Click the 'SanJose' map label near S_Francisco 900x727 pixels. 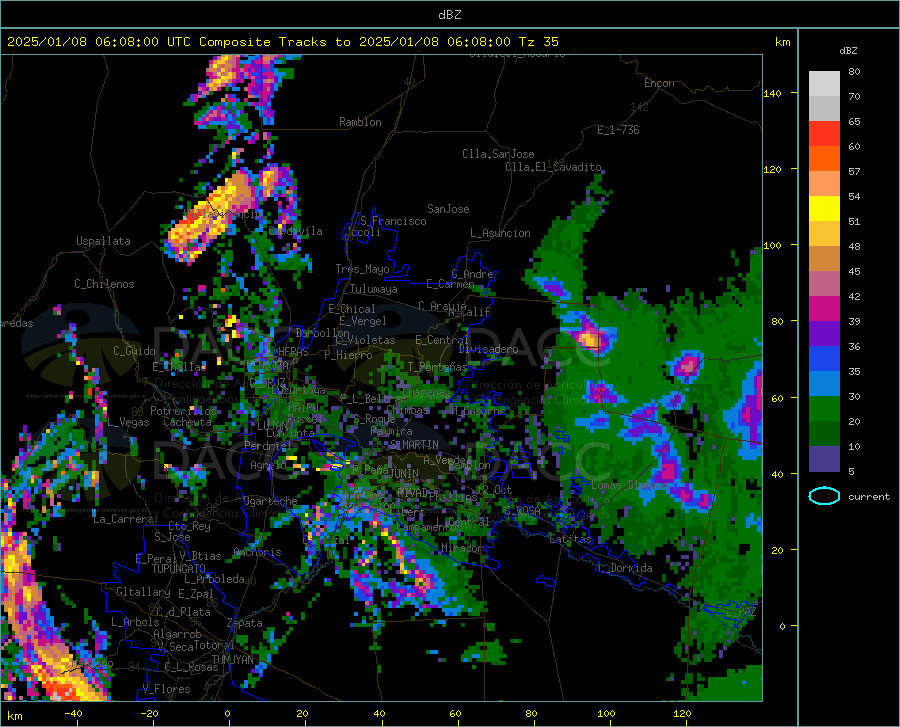pos(448,209)
